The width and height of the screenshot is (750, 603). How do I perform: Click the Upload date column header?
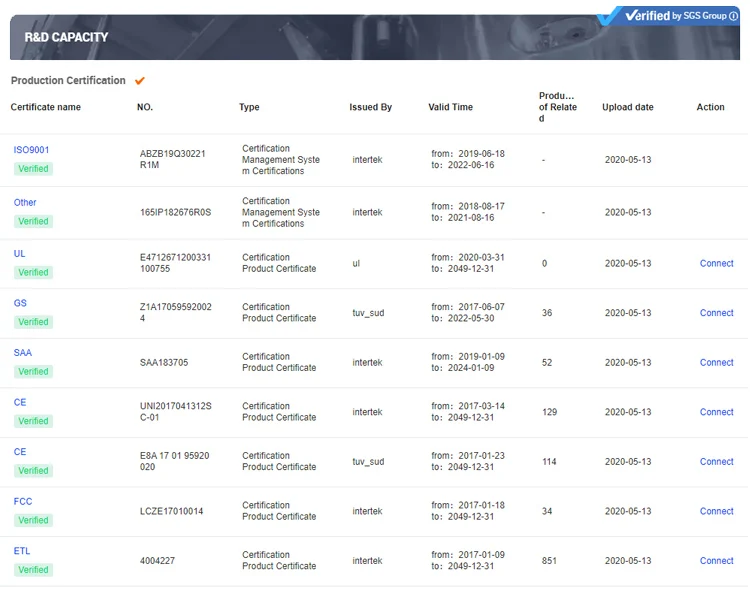tap(628, 107)
